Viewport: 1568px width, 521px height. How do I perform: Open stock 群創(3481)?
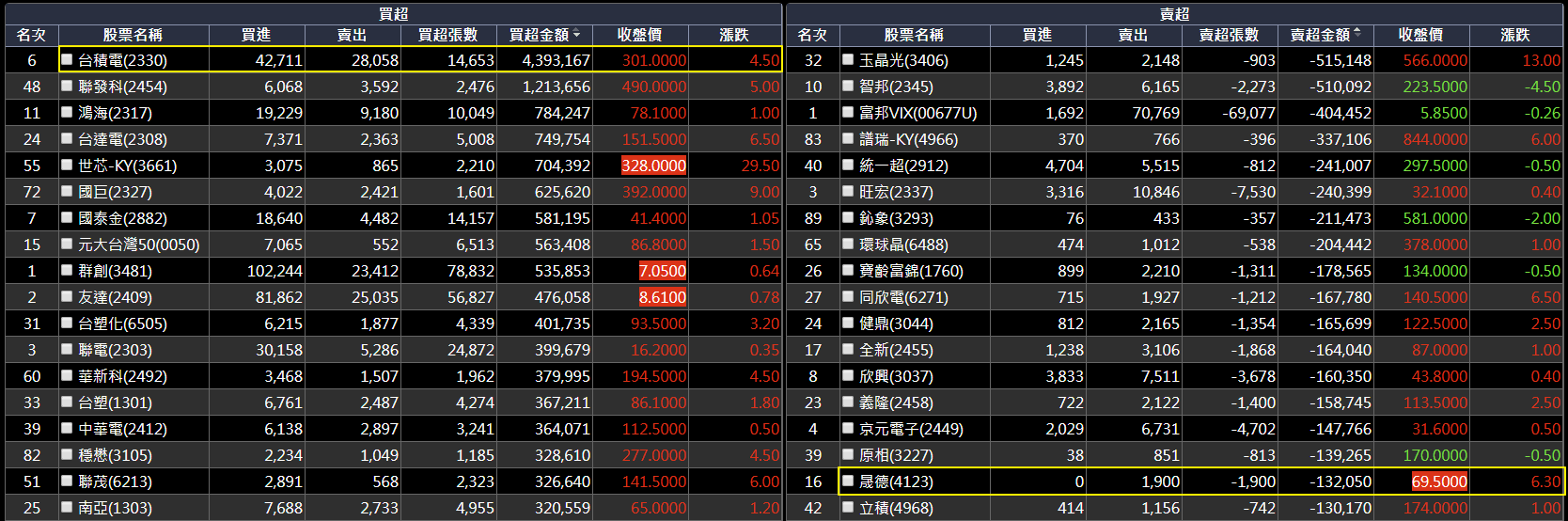click(x=115, y=271)
